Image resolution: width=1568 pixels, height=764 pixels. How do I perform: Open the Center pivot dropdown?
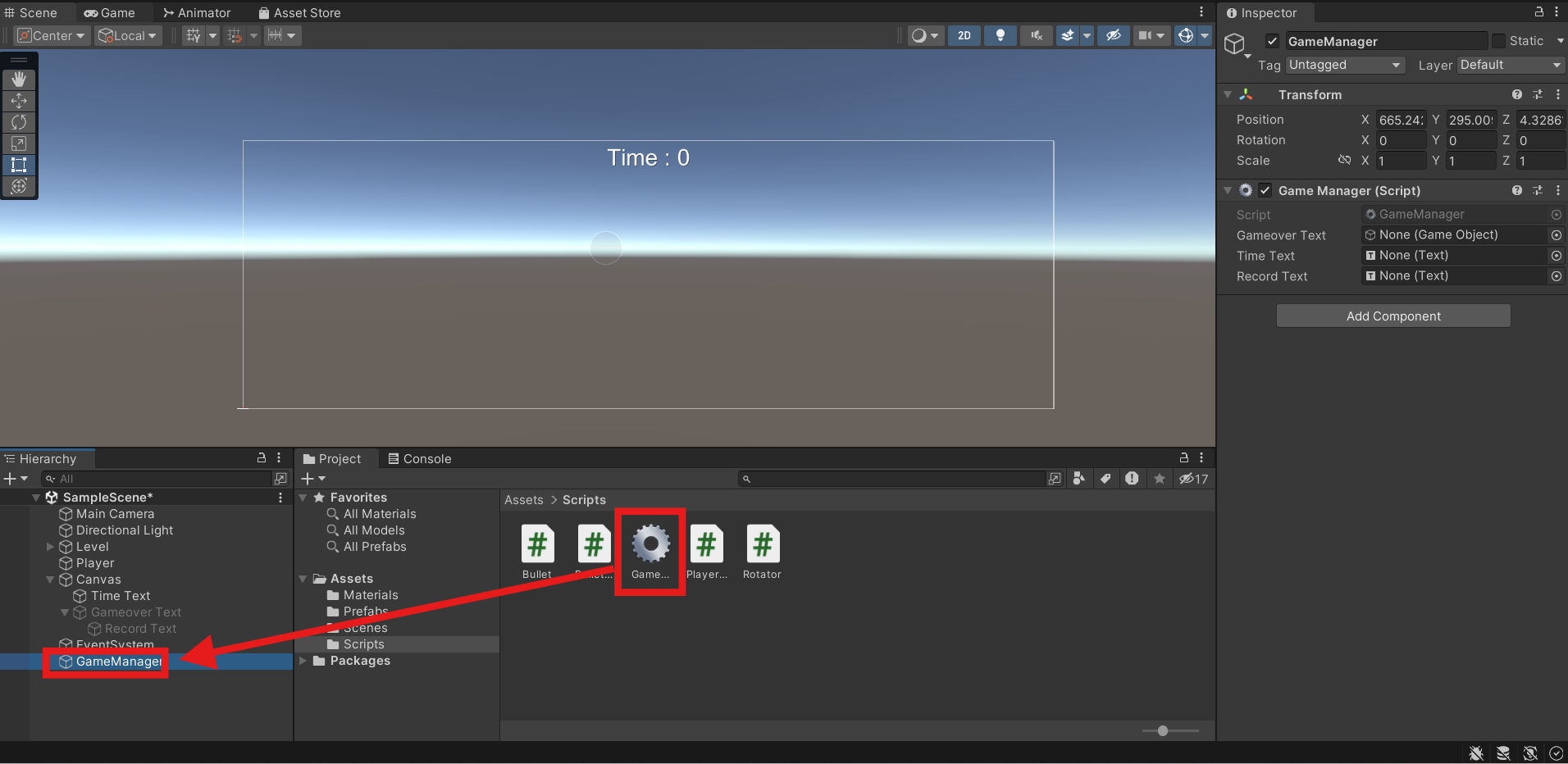[x=52, y=35]
